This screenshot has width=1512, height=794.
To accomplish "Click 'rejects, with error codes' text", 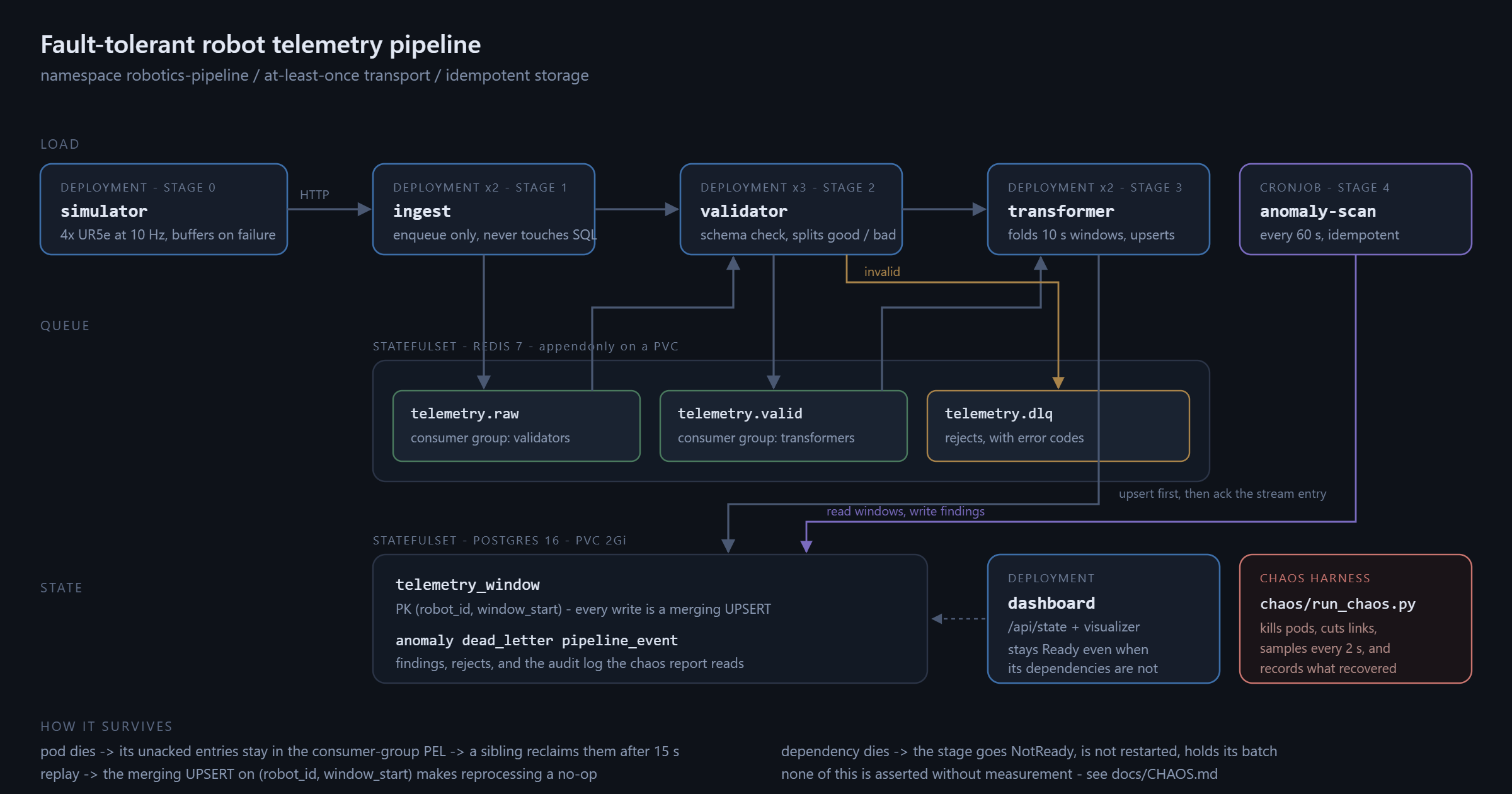I will [x=1014, y=438].
